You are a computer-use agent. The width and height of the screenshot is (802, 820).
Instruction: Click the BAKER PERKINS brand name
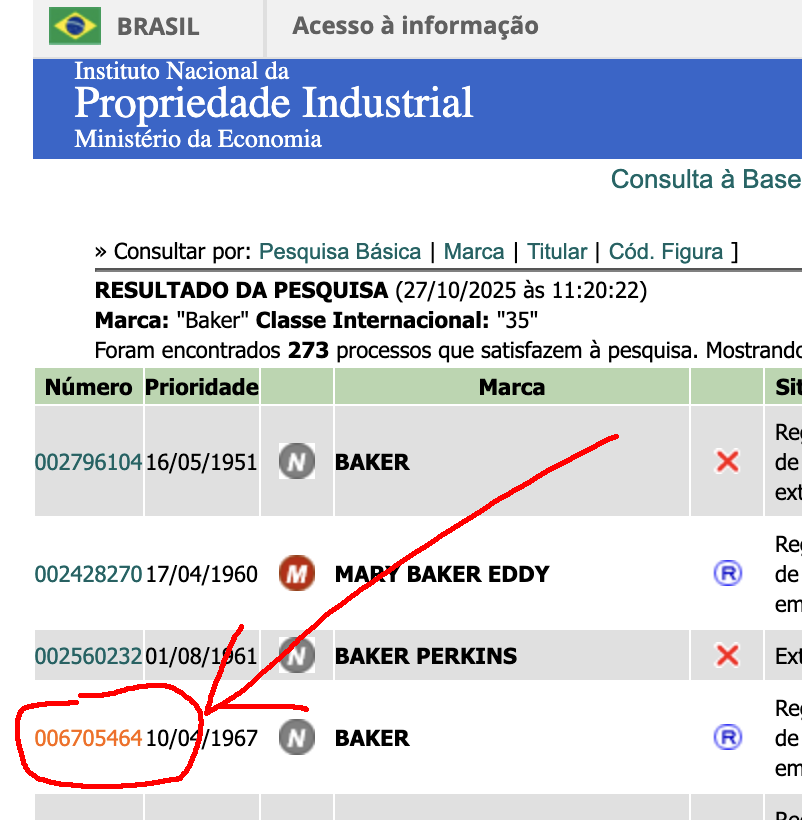426,656
